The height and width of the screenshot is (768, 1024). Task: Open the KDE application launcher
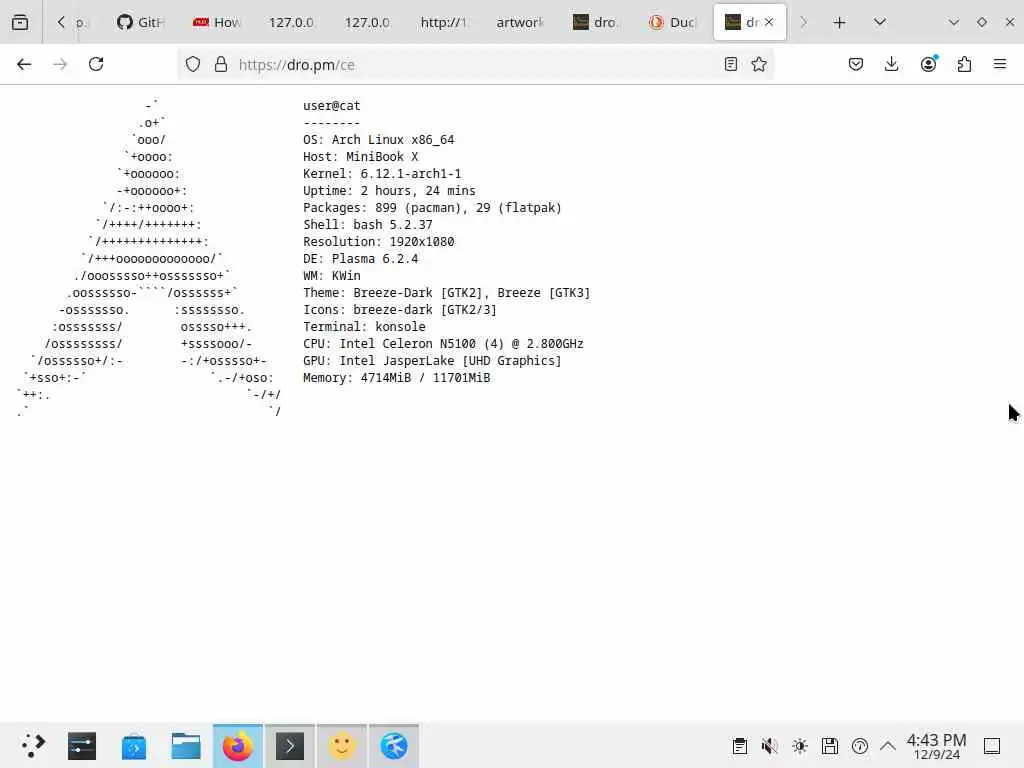[x=33, y=746]
